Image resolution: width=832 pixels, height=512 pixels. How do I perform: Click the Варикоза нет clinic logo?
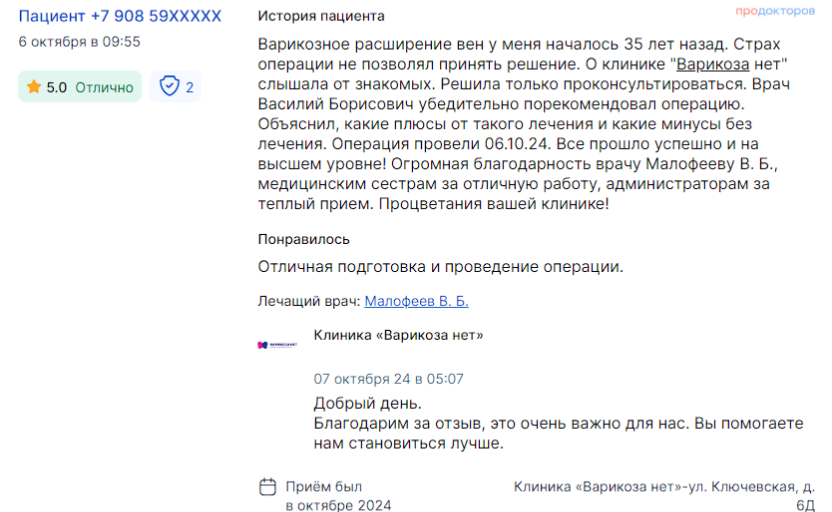[277, 345]
